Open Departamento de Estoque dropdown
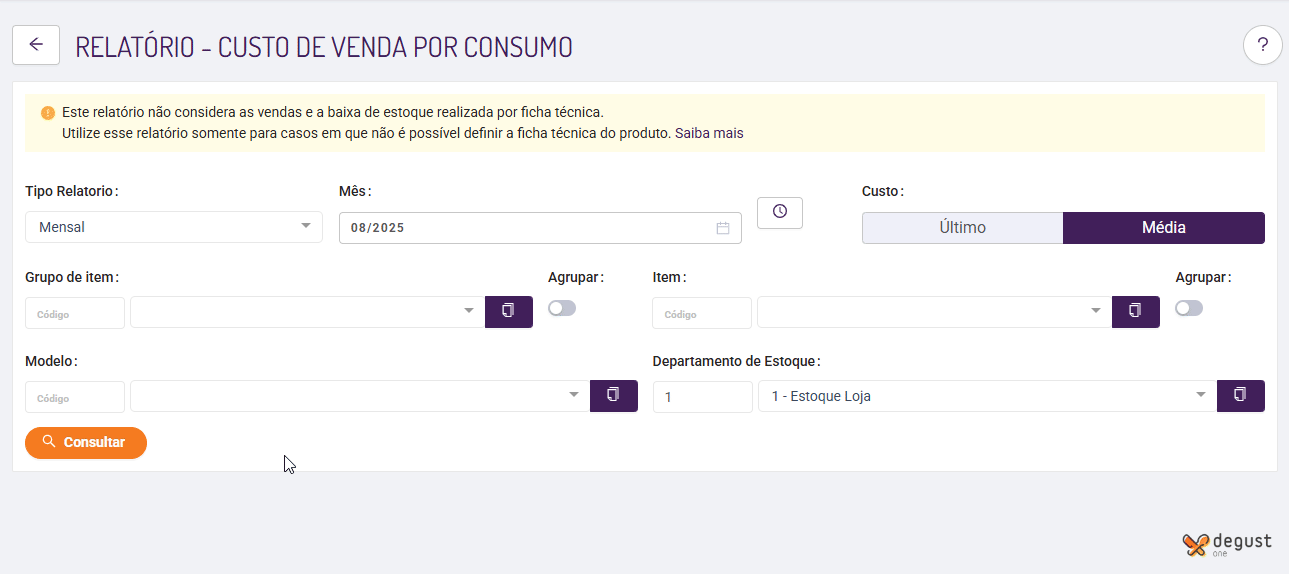1289x574 pixels. coord(986,396)
